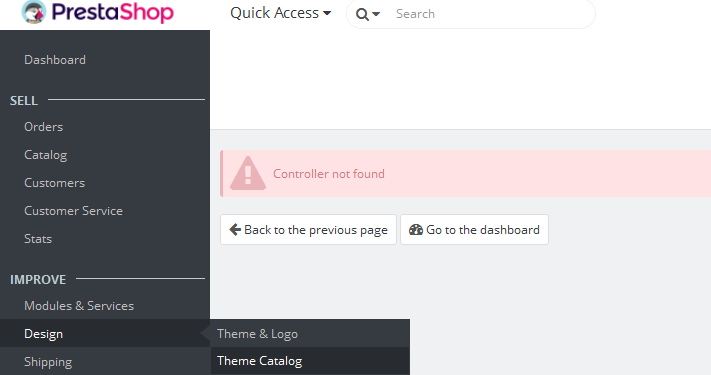Click the back arrow icon on previous page button
The width and height of the screenshot is (711, 375).
[235, 229]
